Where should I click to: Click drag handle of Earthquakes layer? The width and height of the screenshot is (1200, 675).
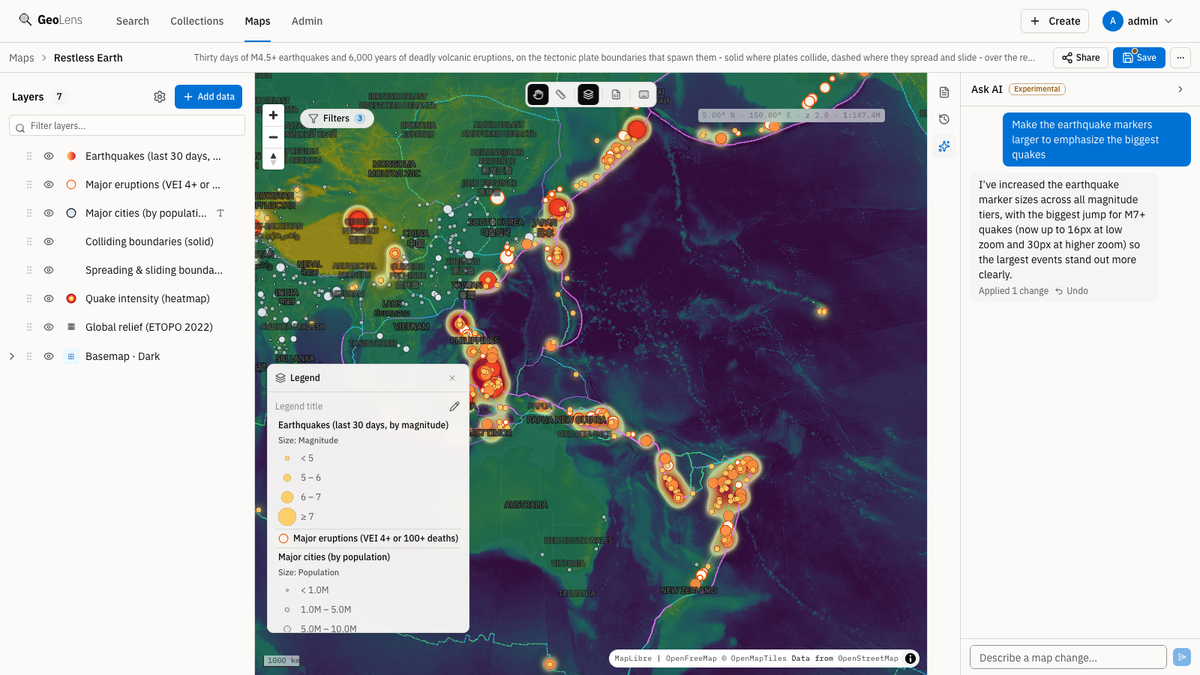pyautogui.click(x=29, y=156)
